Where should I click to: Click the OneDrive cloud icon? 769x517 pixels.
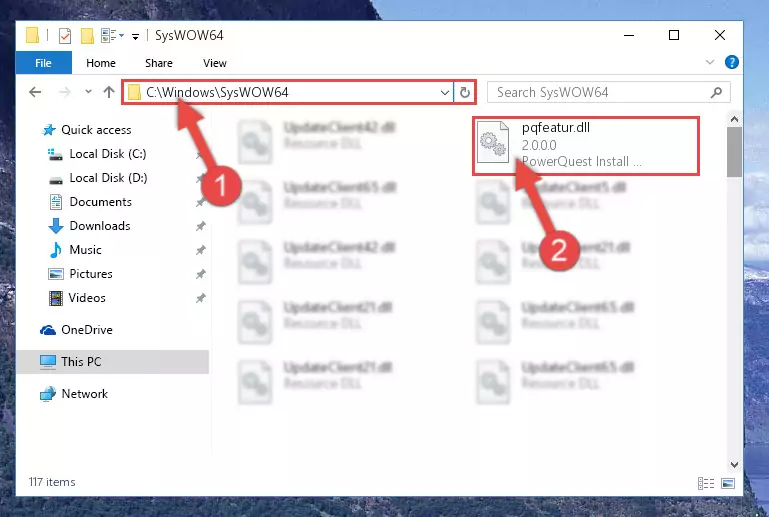[x=48, y=330]
